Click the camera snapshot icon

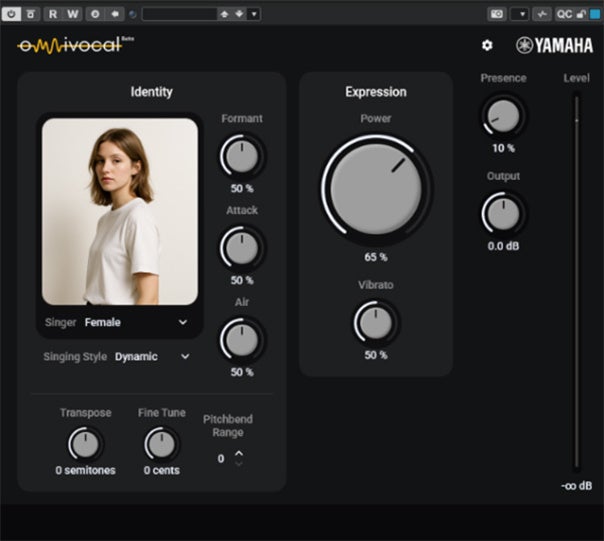point(497,14)
